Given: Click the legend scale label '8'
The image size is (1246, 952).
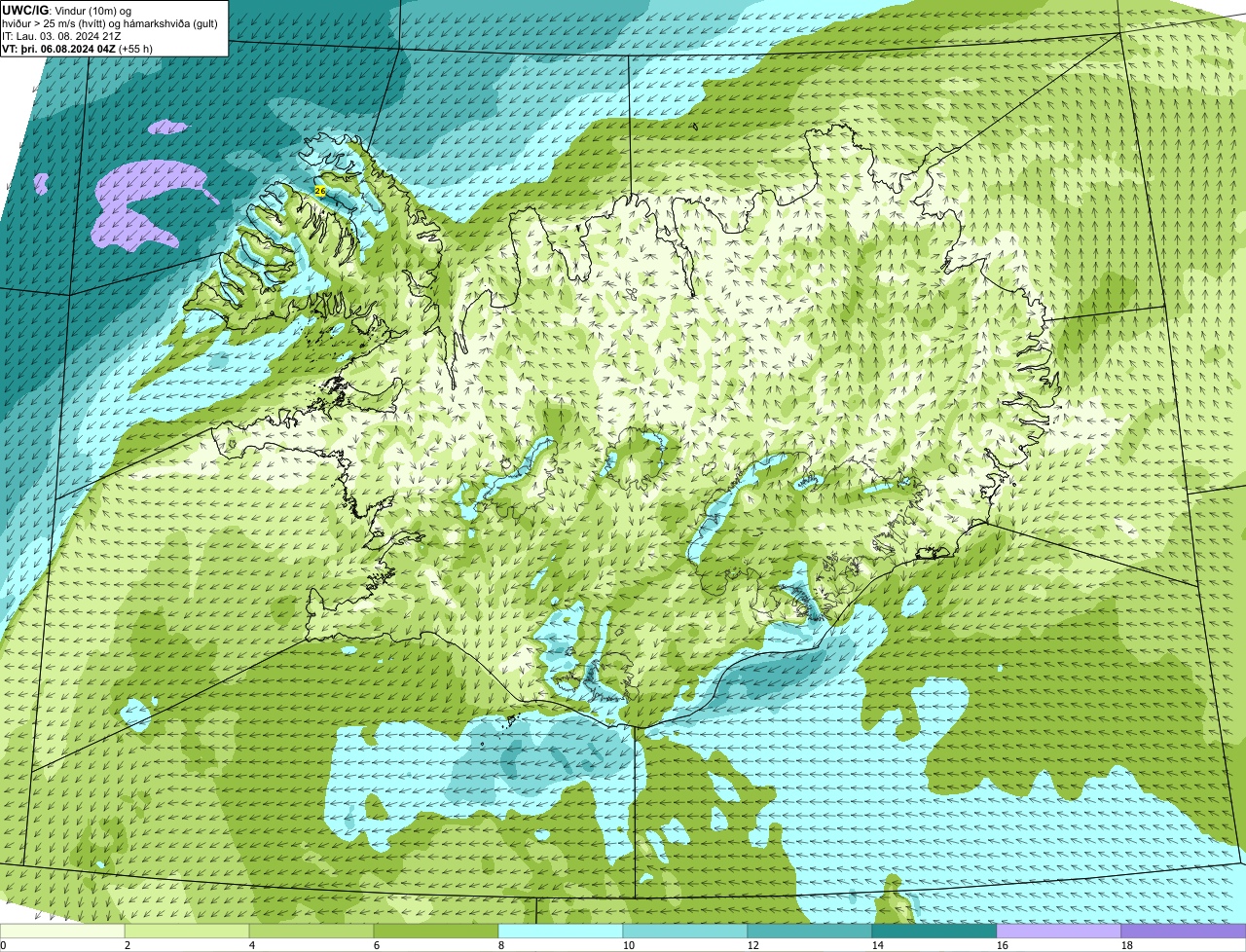Looking at the screenshot, I should (x=501, y=945).
